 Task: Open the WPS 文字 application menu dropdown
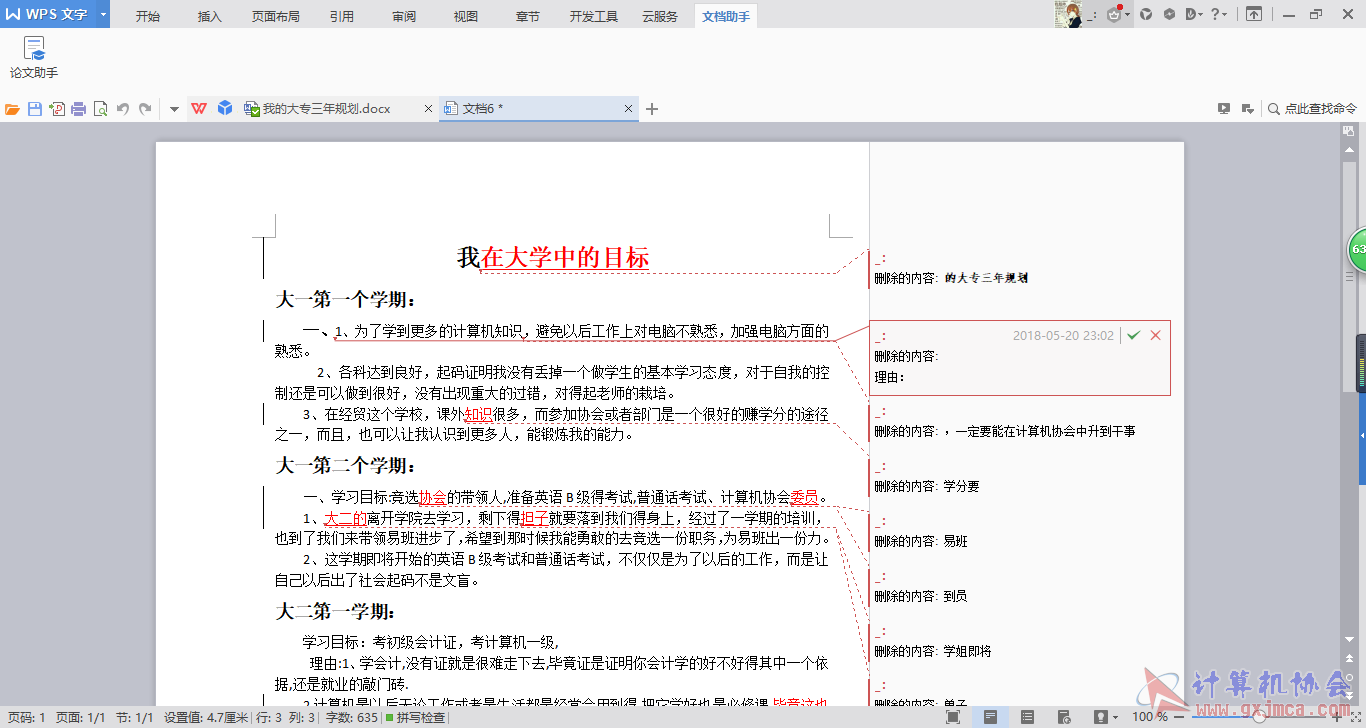[103, 15]
